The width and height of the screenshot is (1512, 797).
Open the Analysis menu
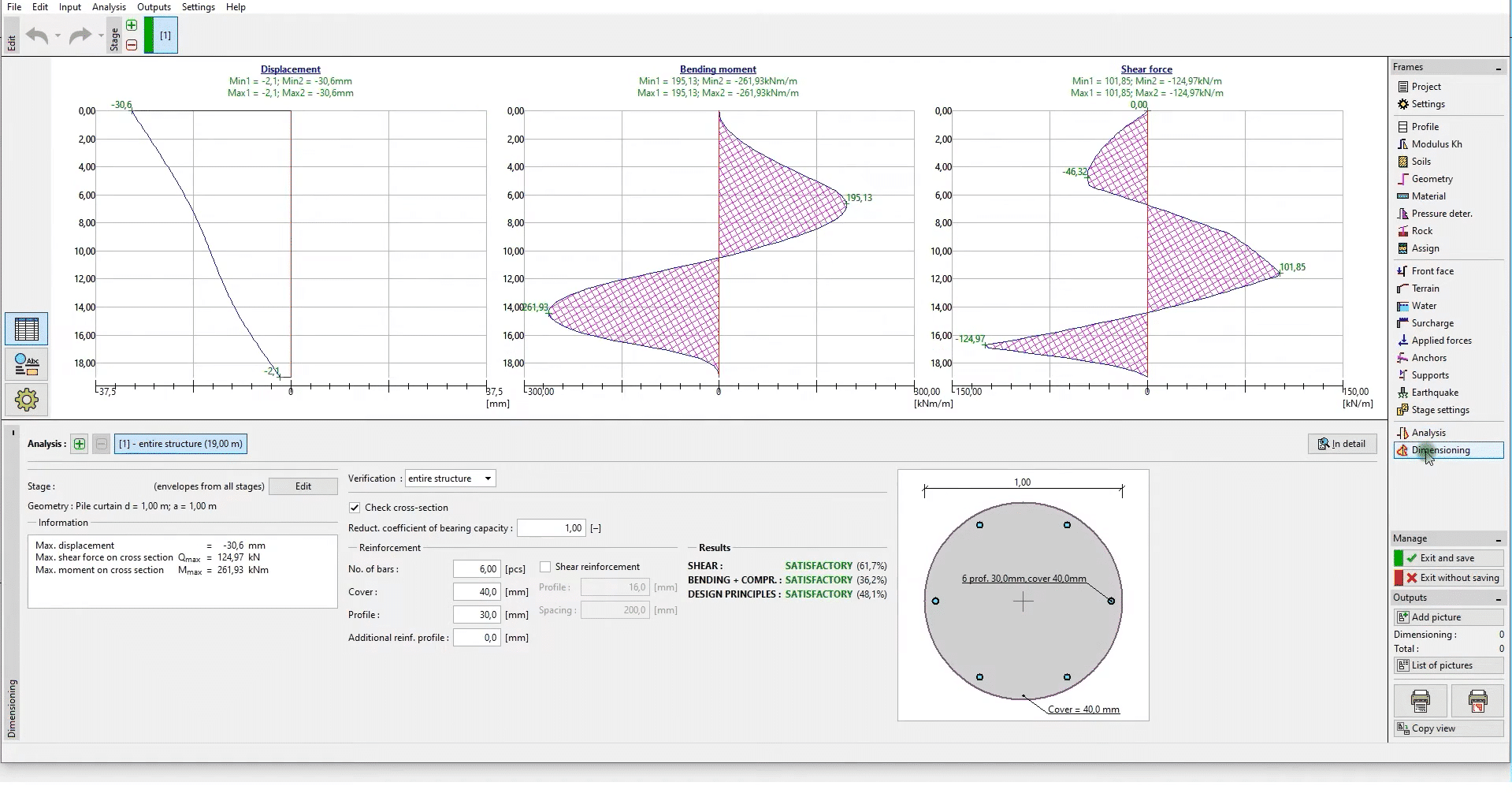(109, 7)
